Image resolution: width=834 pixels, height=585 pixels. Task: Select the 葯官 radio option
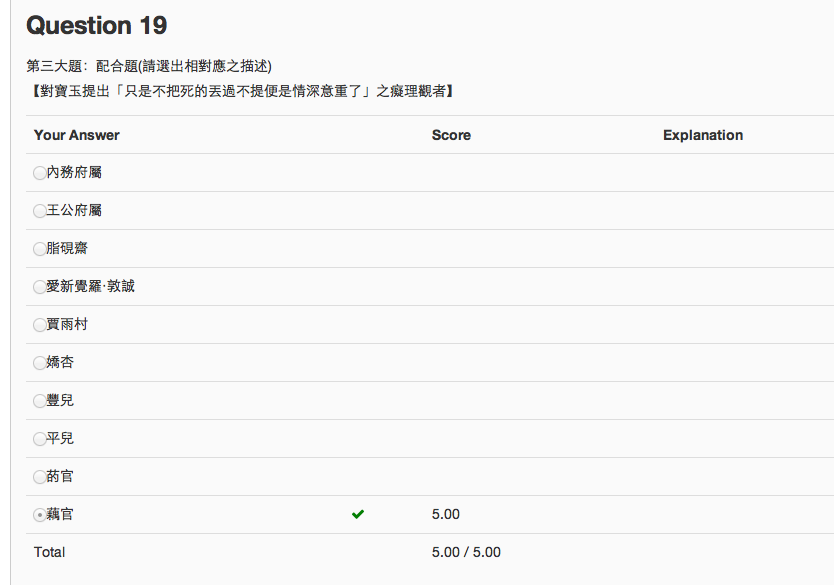tap(40, 477)
